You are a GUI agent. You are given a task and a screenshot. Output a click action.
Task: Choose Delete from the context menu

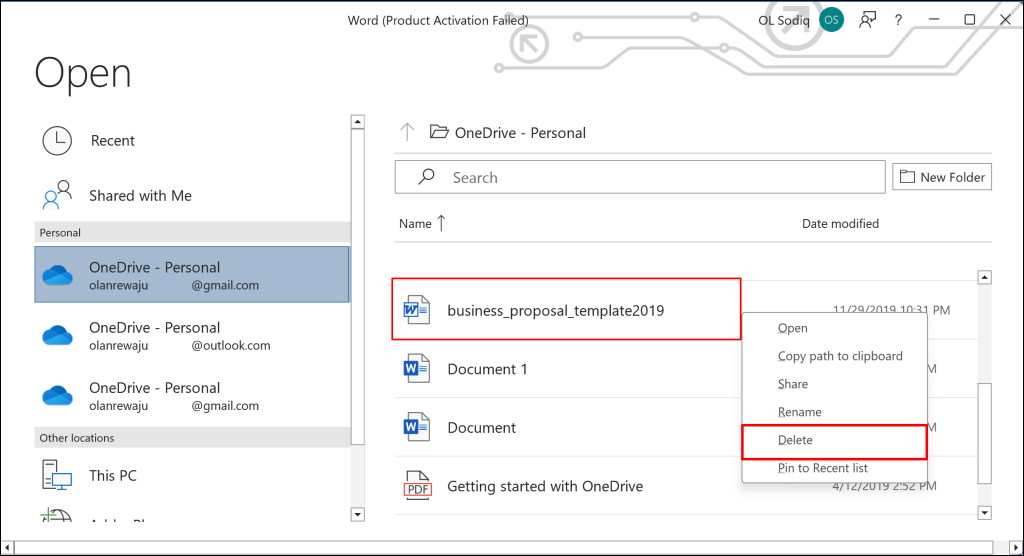coord(795,440)
